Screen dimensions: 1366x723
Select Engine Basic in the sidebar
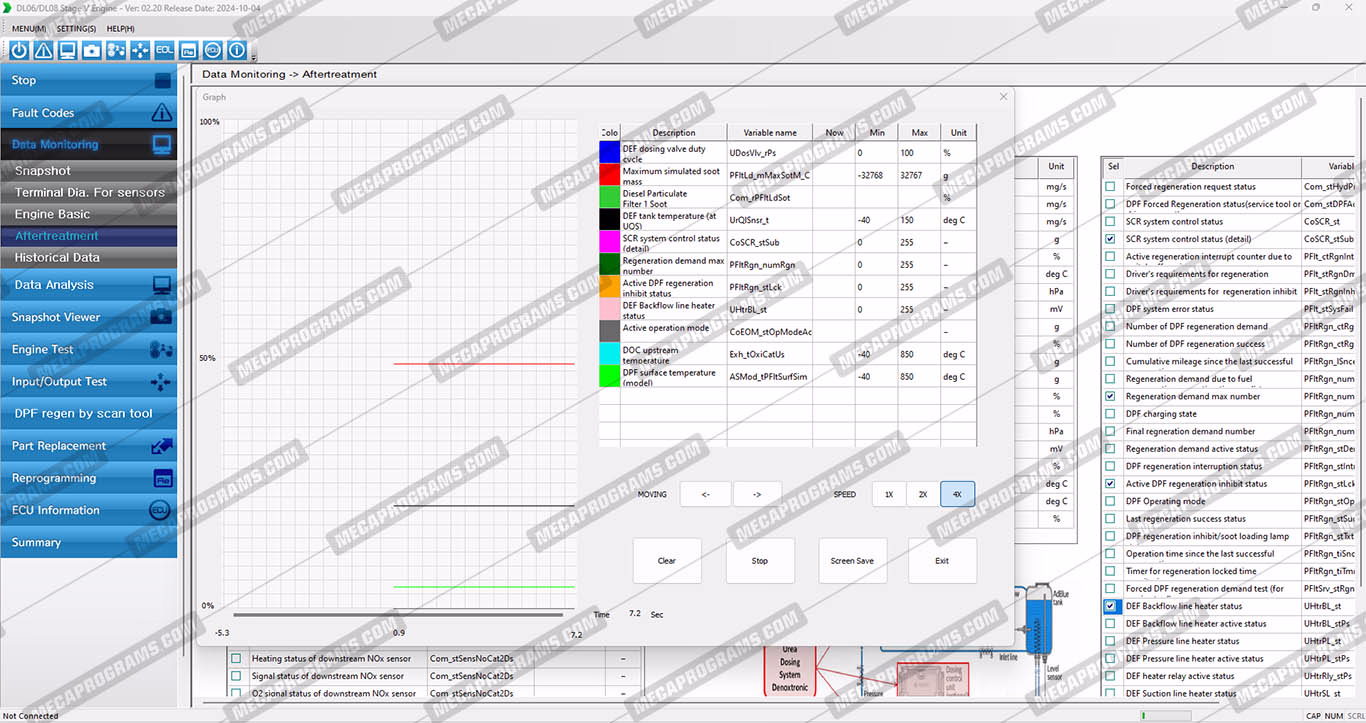52,214
